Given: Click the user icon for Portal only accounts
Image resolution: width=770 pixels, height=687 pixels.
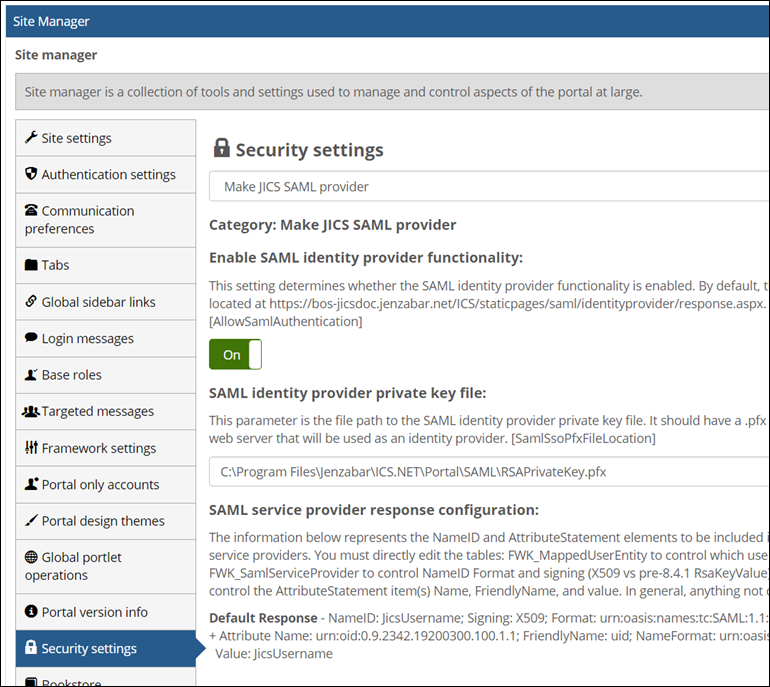Looking at the screenshot, I should point(31,484).
